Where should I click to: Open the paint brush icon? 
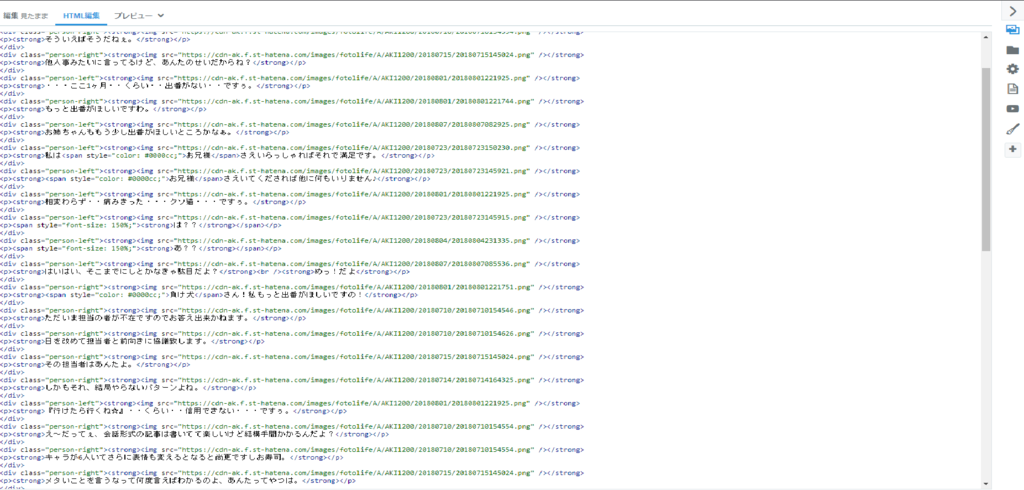click(1012, 129)
